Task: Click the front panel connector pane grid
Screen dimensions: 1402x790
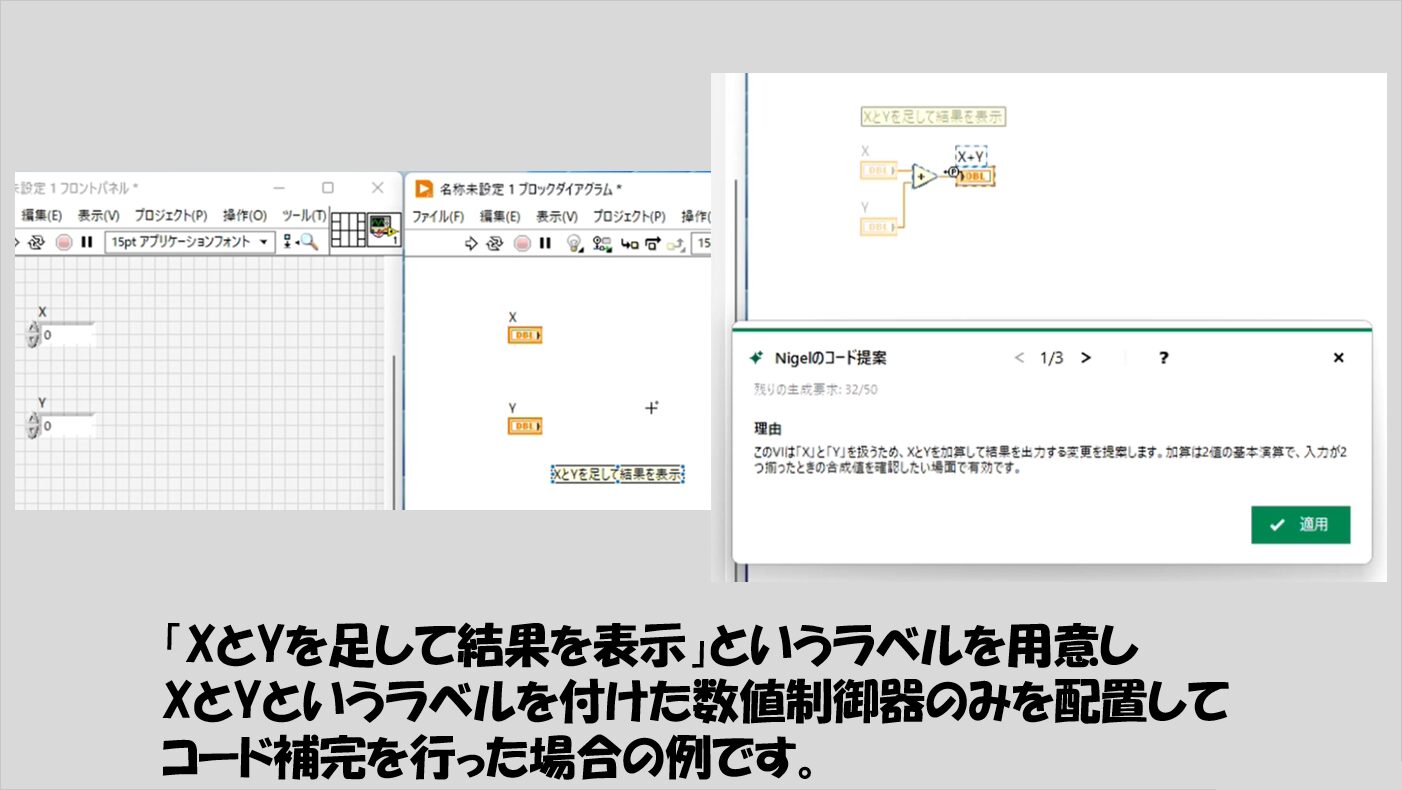Action: (347, 229)
